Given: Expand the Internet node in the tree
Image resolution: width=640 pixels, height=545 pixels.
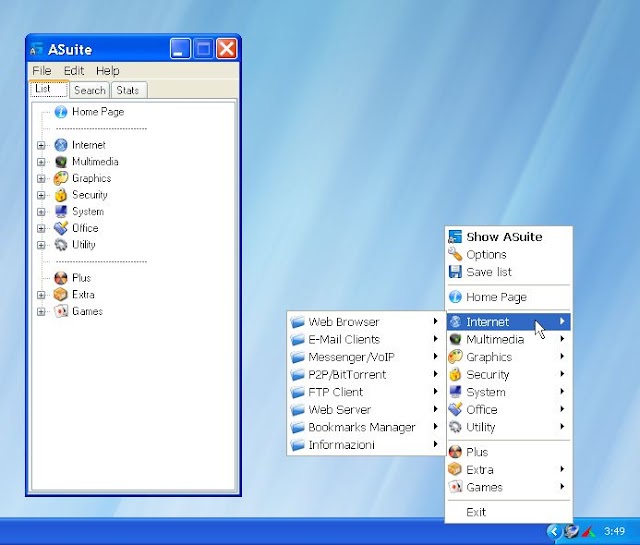Looking at the screenshot, I should tap(41, 145).
